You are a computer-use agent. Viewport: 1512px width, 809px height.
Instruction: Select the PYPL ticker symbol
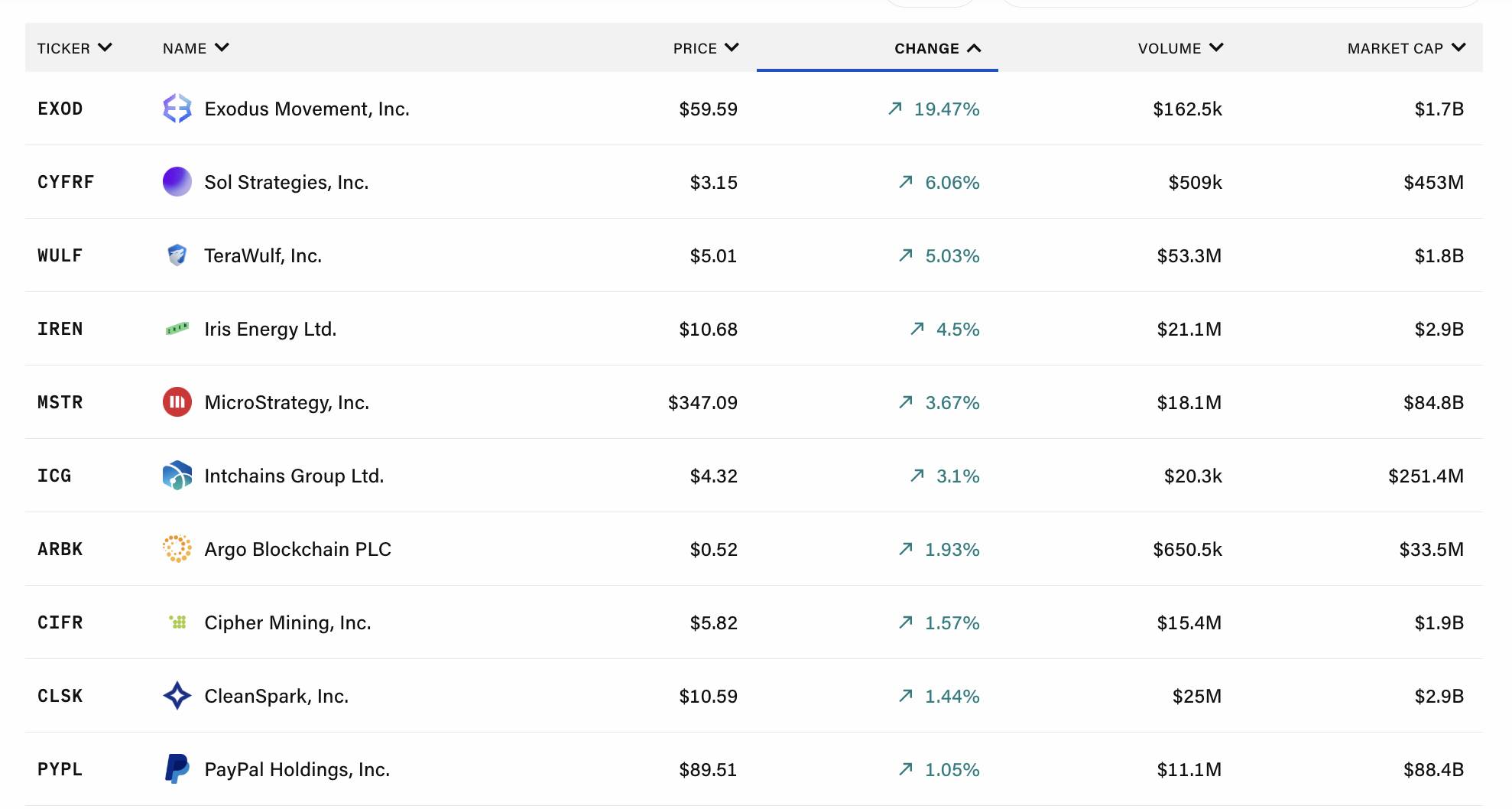click(x=60, y=769)
